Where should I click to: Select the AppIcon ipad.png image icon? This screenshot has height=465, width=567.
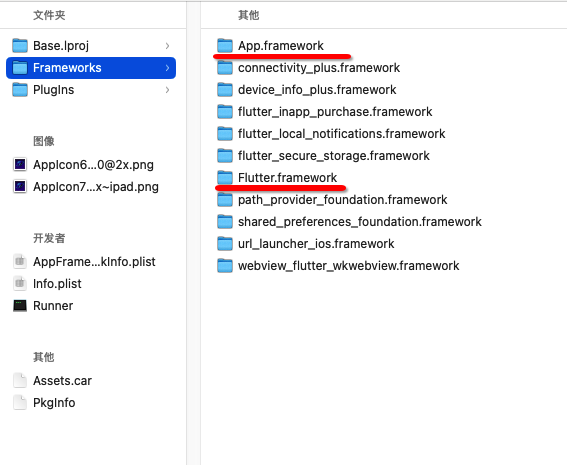(x=20, y=187)
